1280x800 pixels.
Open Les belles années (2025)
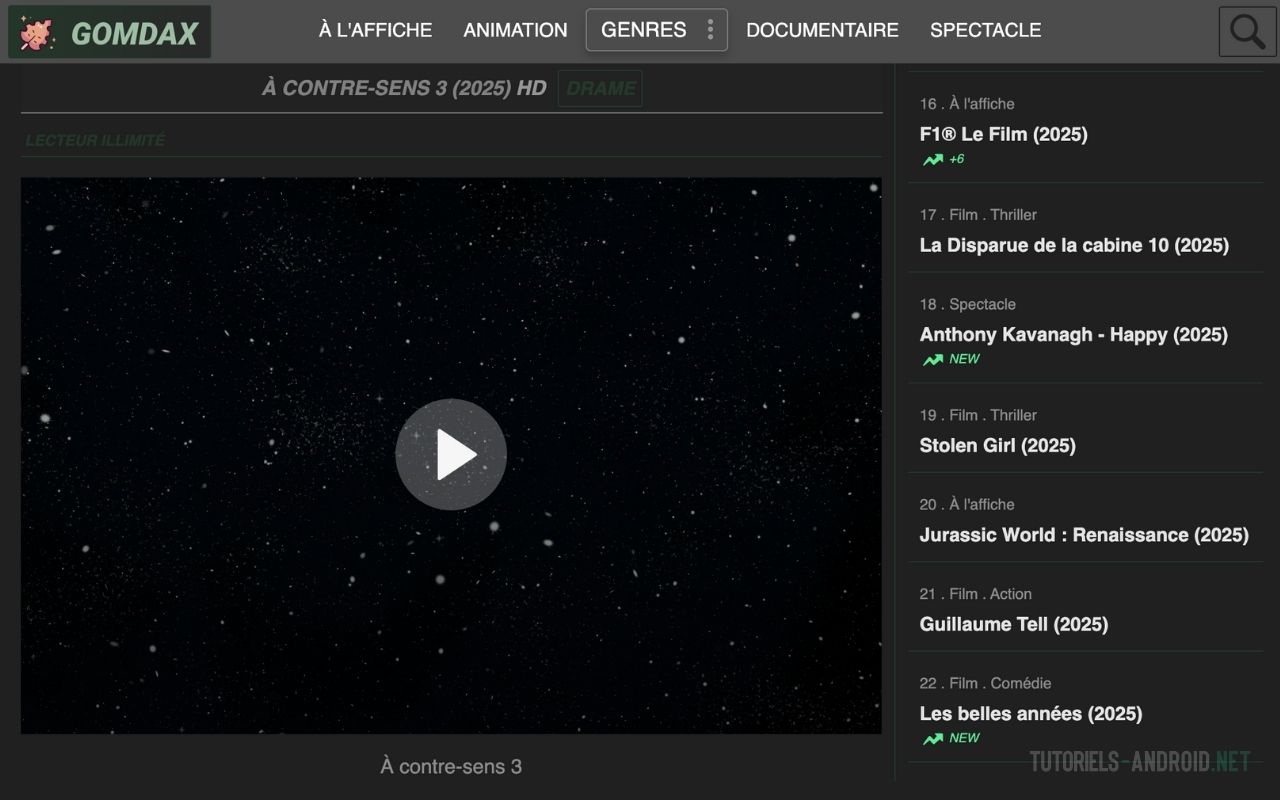pos(1030,714)
